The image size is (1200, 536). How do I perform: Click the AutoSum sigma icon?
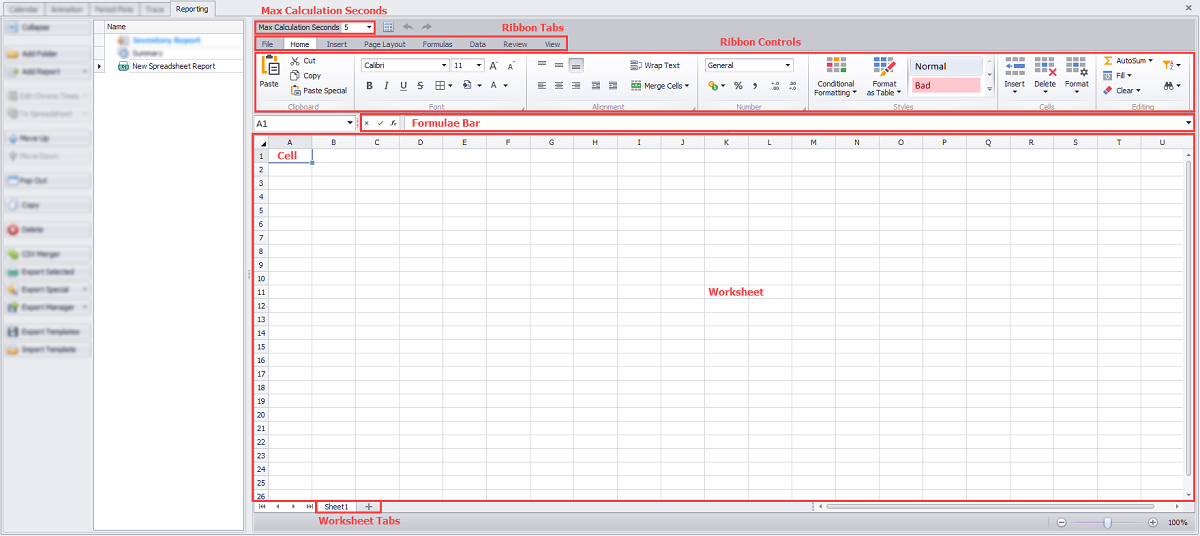(1108, 61)
